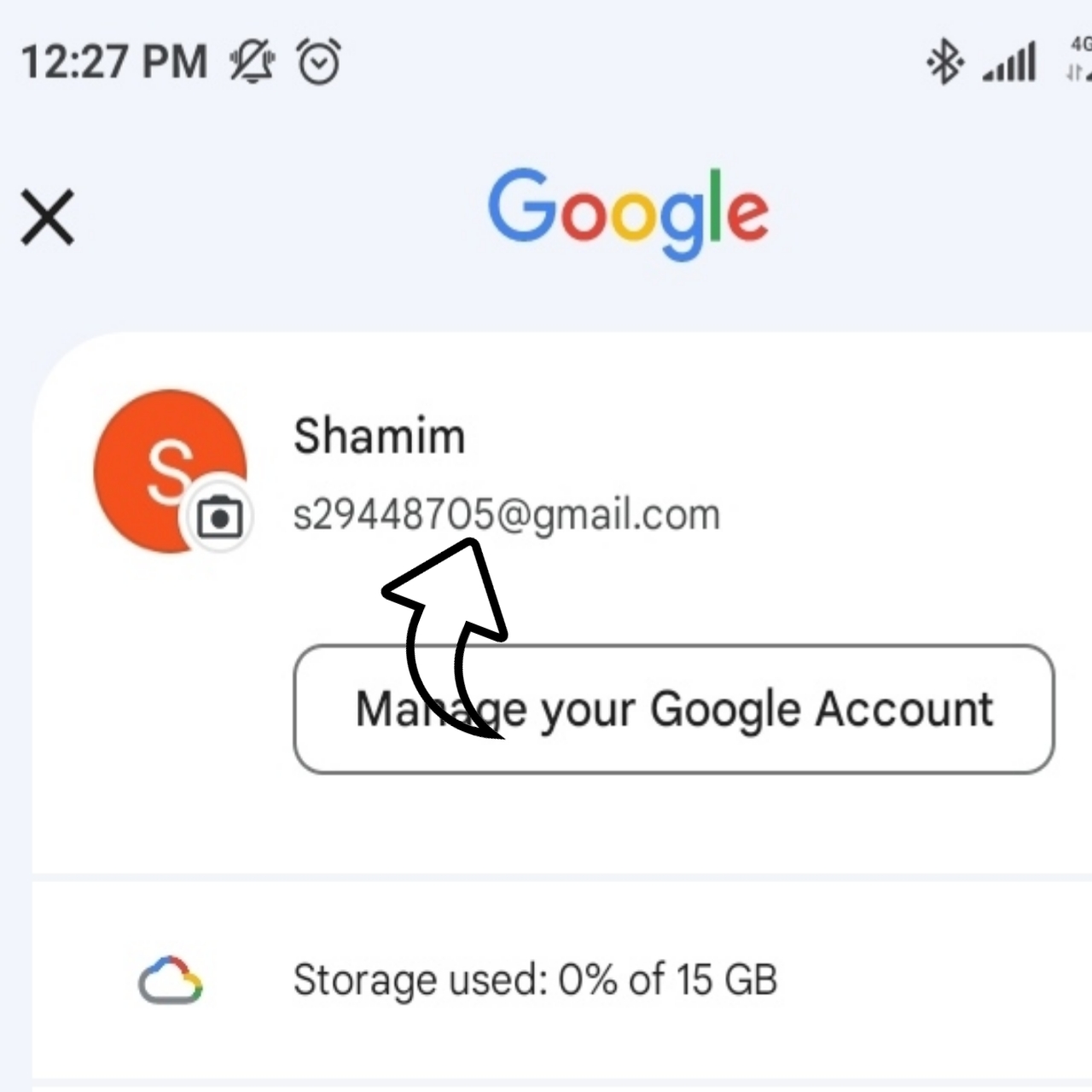This screenshot has width=1092, height=1092.
Task: Click the colorful Google logo
Action: pos(629,213)
